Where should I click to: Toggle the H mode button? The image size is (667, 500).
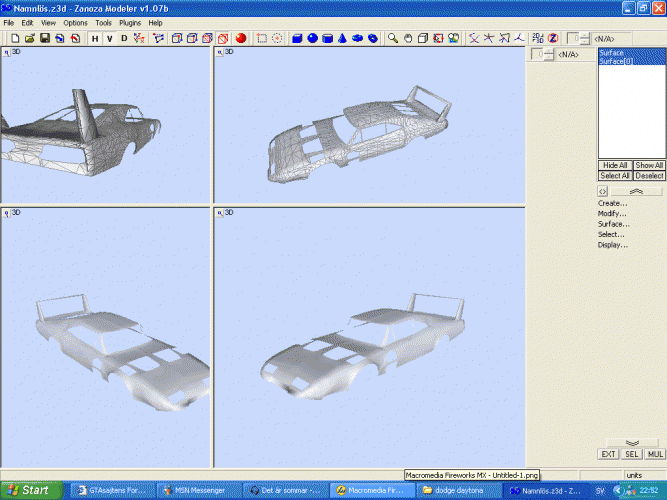tap(95, 38)
